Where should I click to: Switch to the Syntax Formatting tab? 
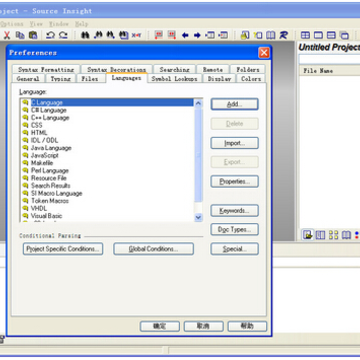(x=46, y=69)
